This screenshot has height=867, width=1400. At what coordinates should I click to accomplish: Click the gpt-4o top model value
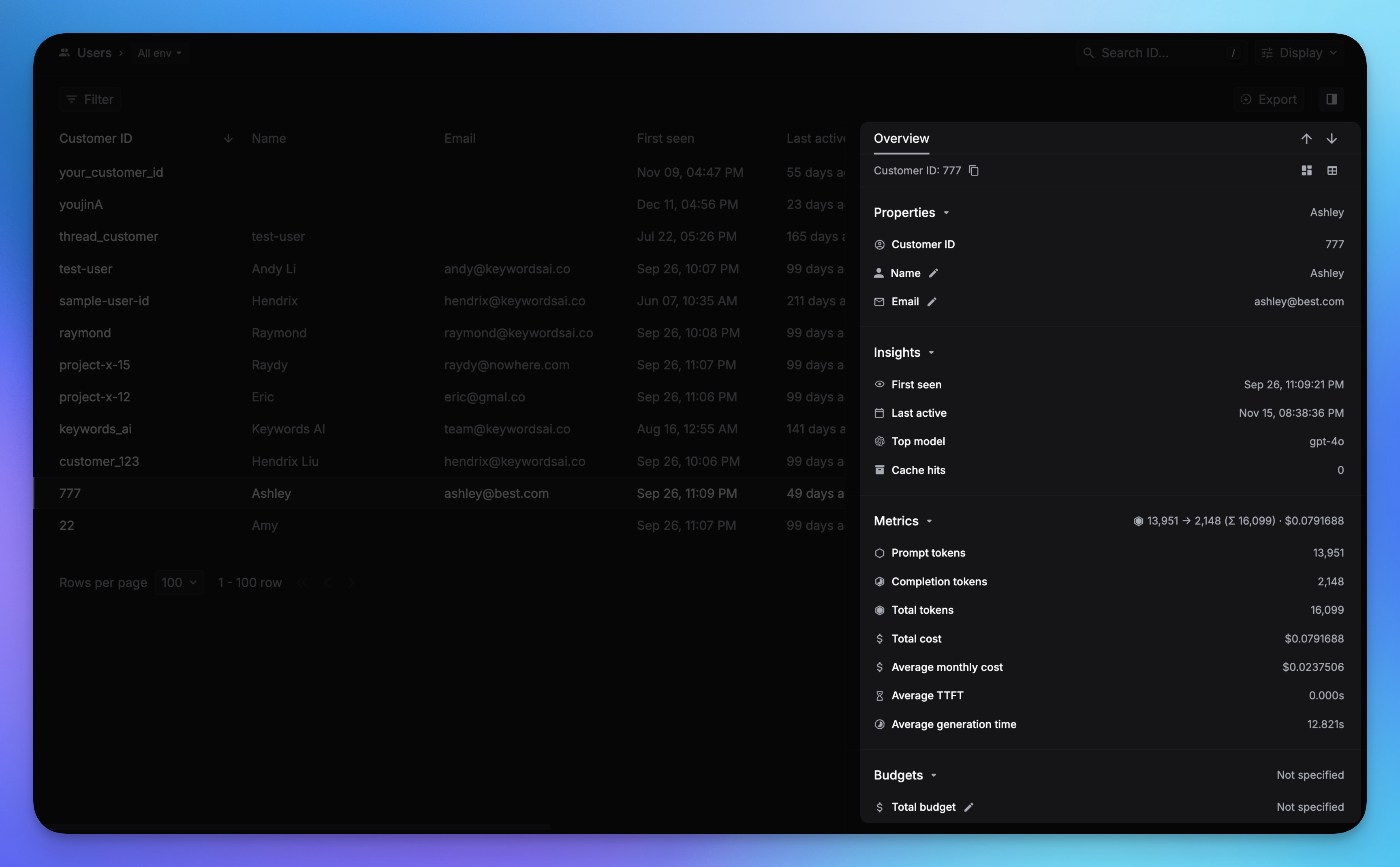point(1326,441)
